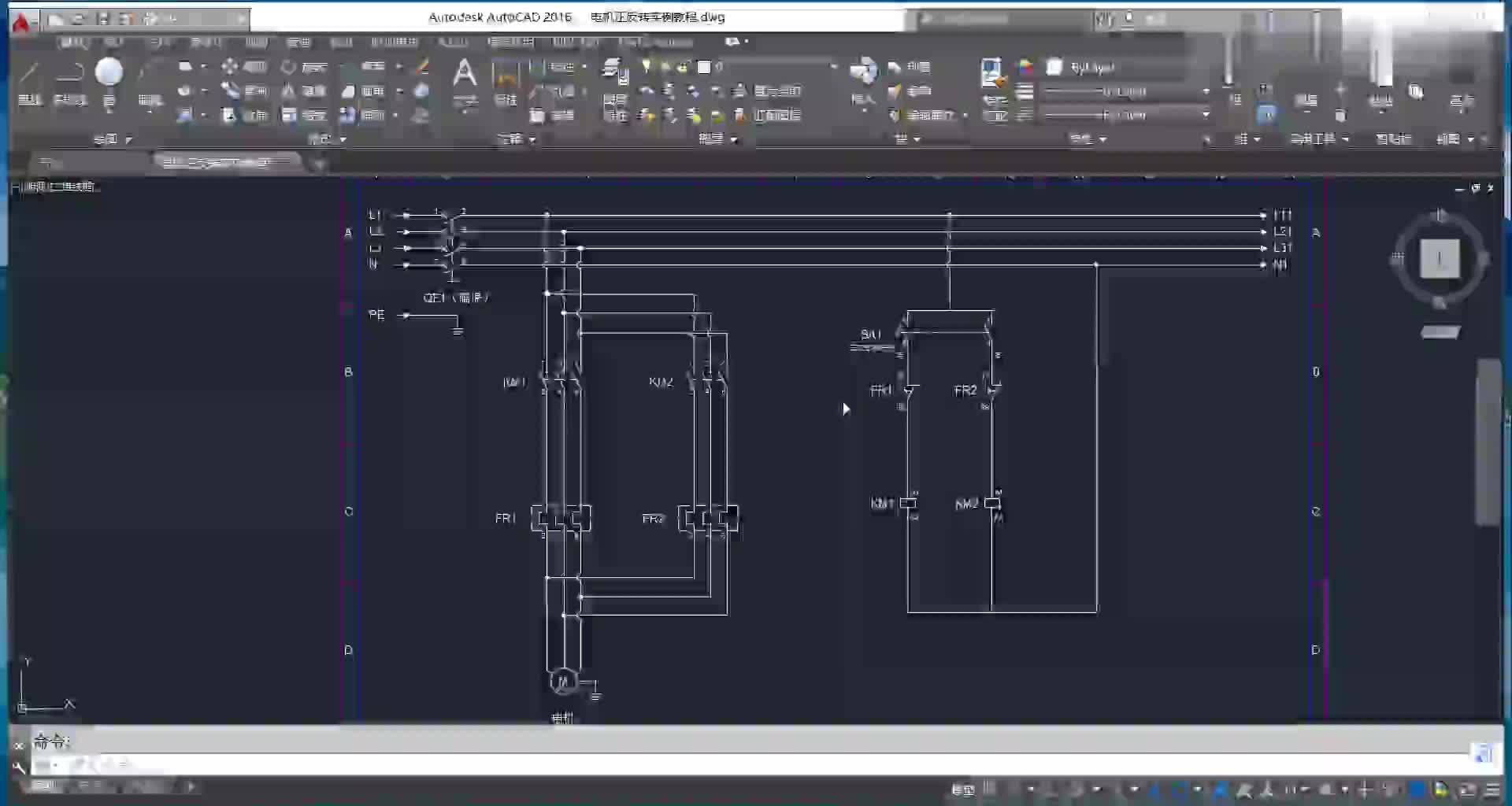This screenshot has height=806, width=1512.
Task: Expand the 修改 (Modify) panel
Action: coord(326,139)
